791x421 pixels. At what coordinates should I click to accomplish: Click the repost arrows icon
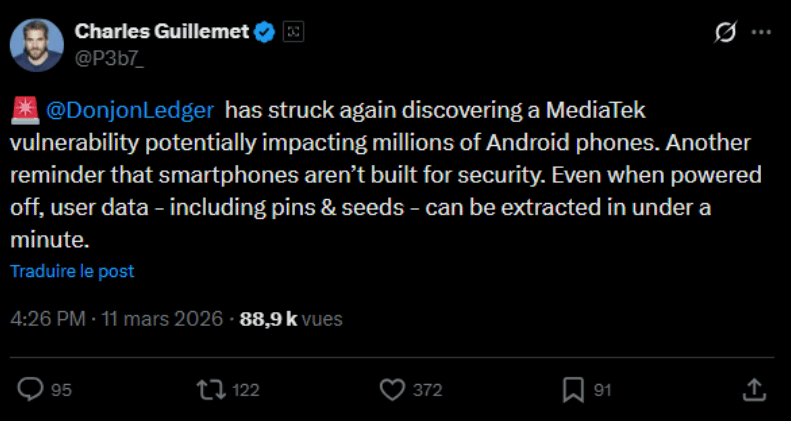[x=211, y=389]
